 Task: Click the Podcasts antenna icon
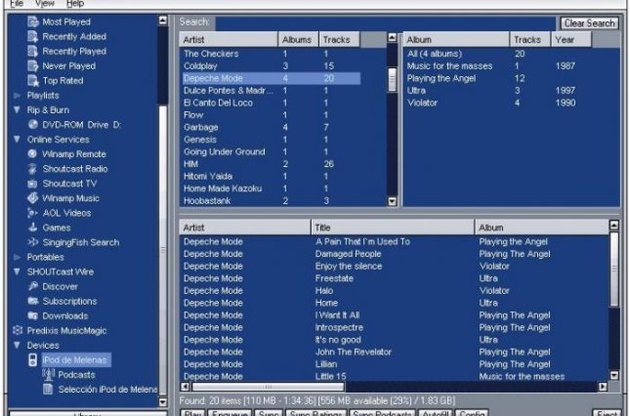[48, 375]
